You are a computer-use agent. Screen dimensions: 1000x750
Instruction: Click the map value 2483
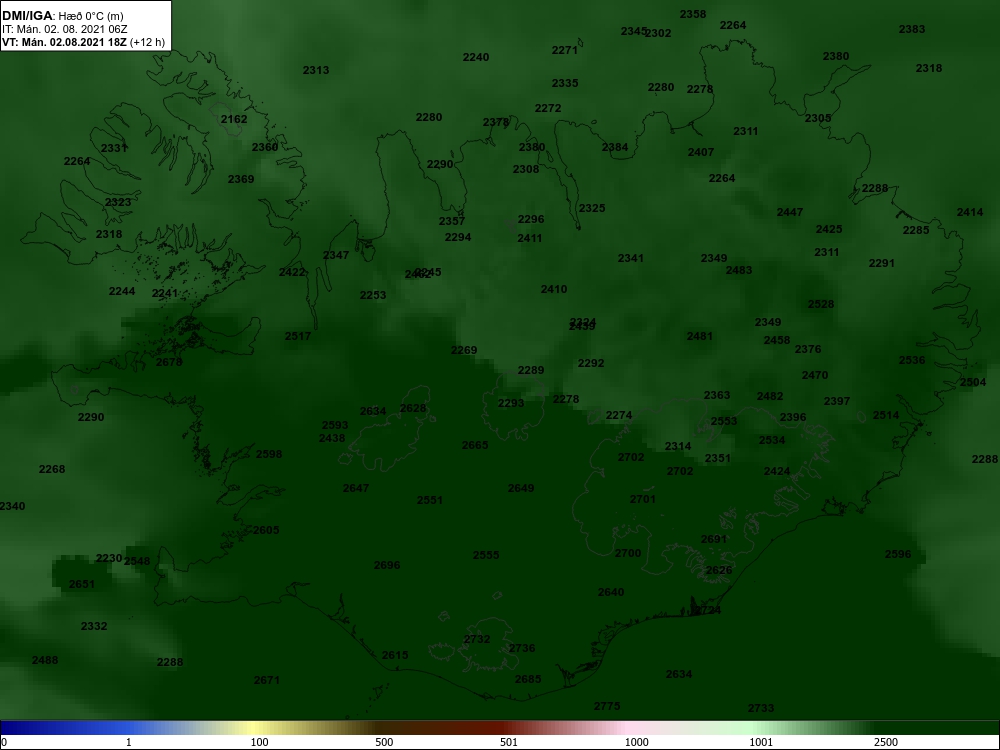pos(739,270)
